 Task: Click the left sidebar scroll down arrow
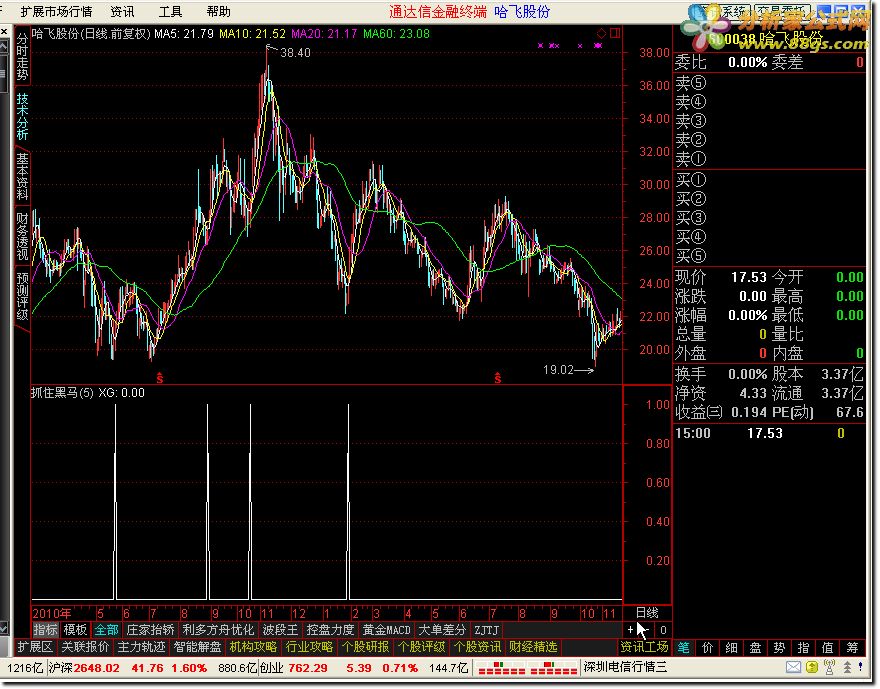3,627
